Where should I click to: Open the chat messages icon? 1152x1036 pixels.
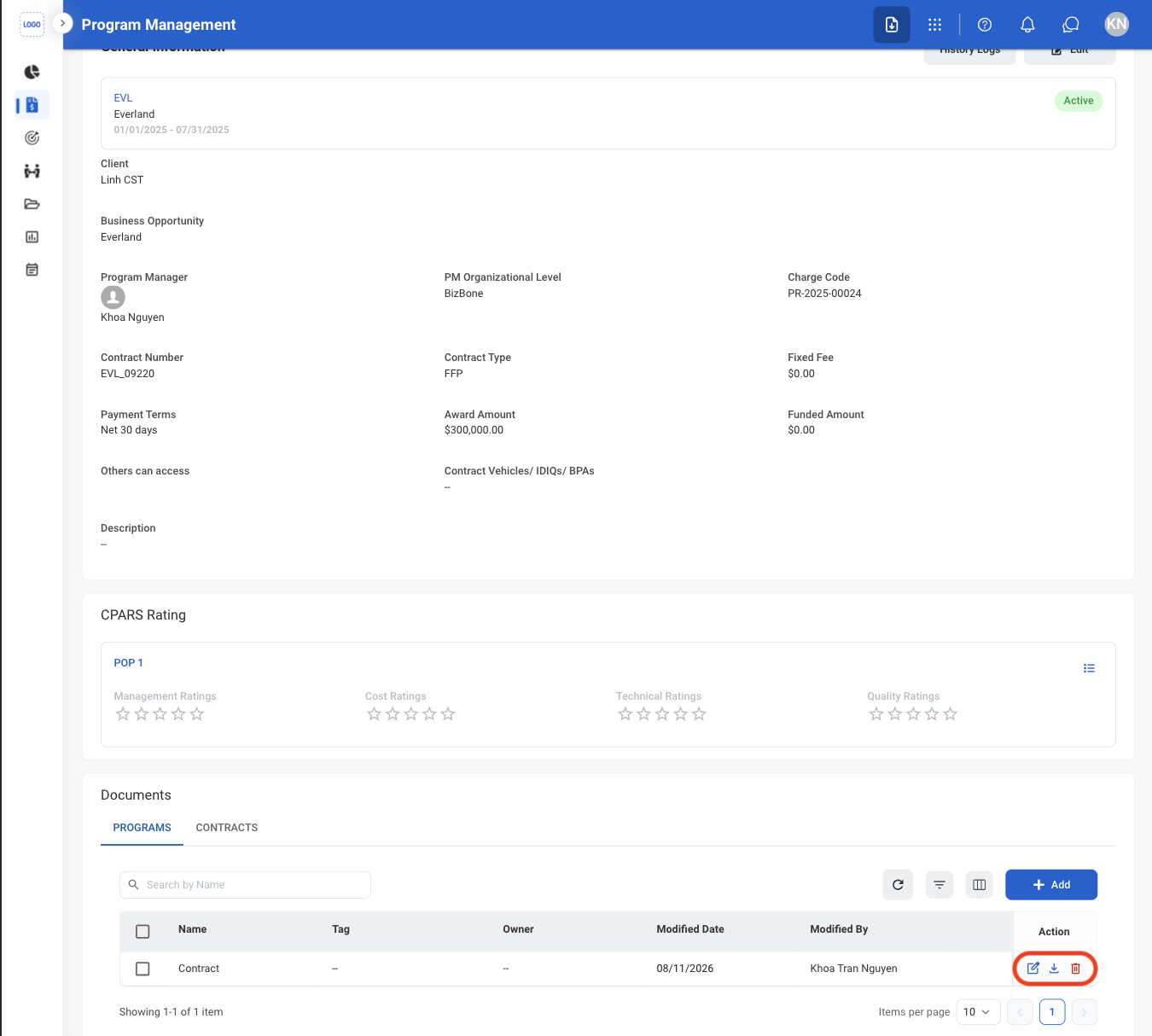[x=1071, y=25]
